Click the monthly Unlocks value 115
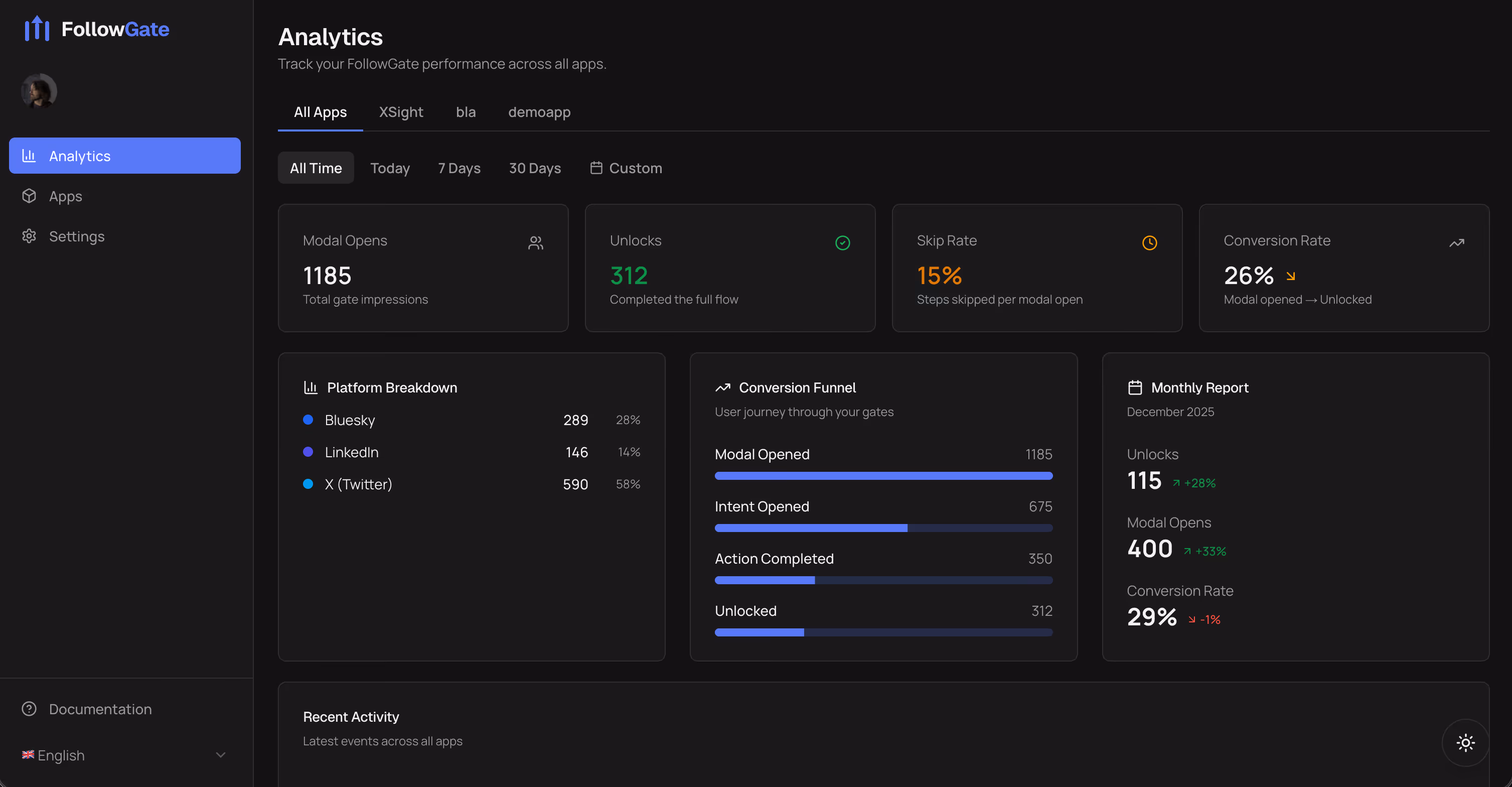1512x787 pixels. coord(1144,481)
